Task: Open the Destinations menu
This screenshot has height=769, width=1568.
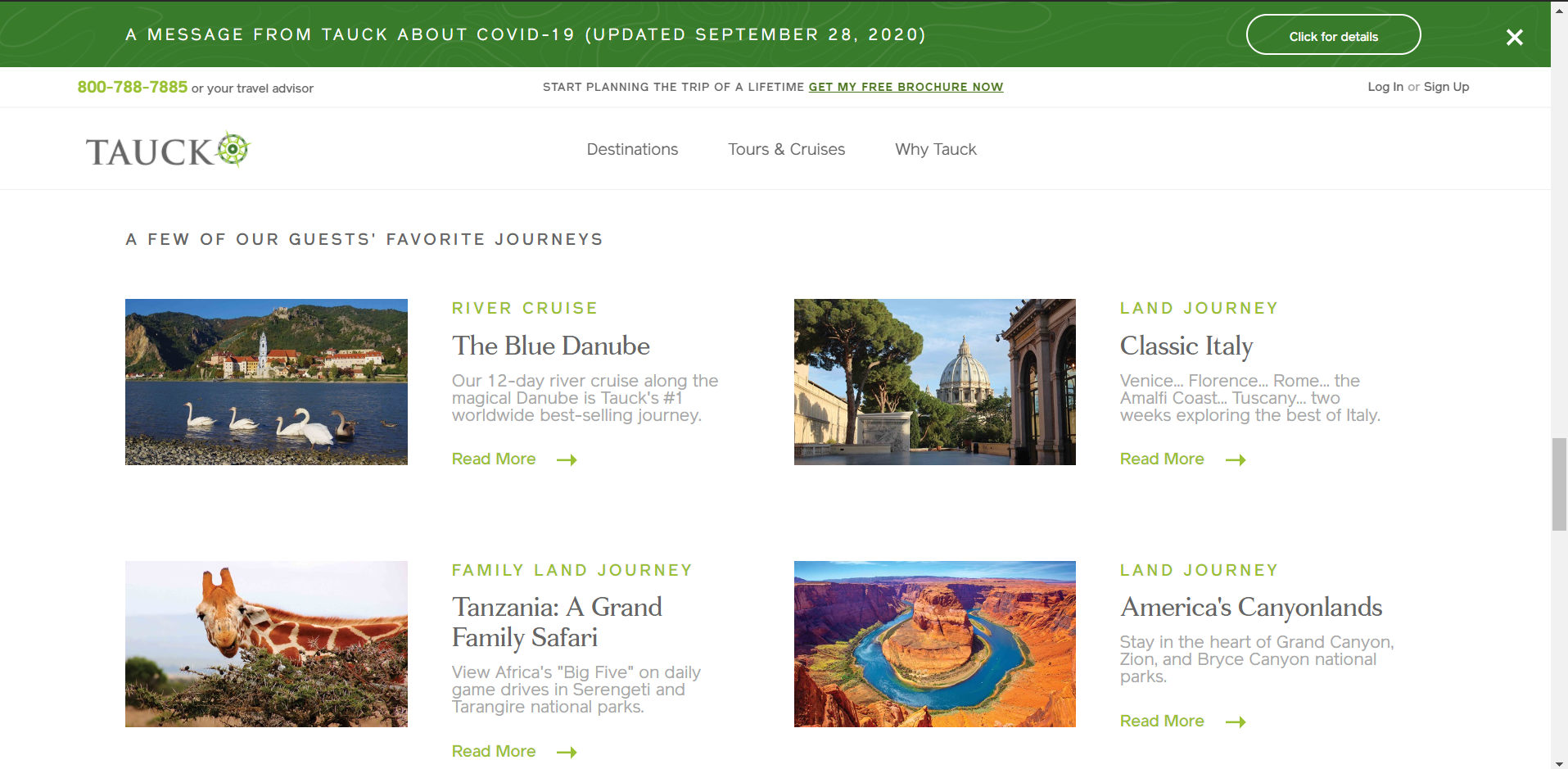Action: (x=632, y=150)
